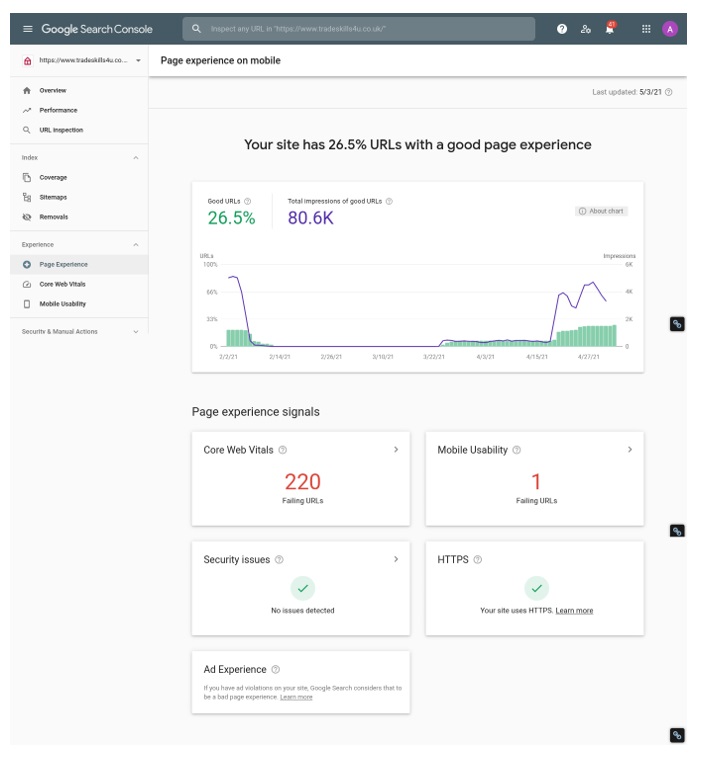Screen dimensions: 705x760
Task: Click the Mobile Usability phone icon
Action: tap(27, 304)
